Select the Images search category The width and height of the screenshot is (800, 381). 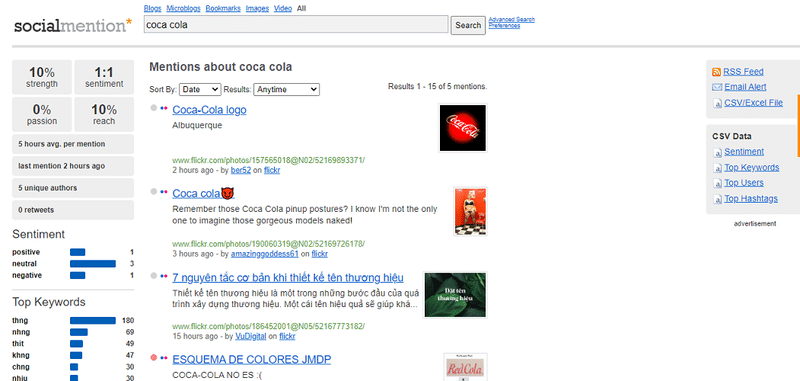click(x=257, y=8)
